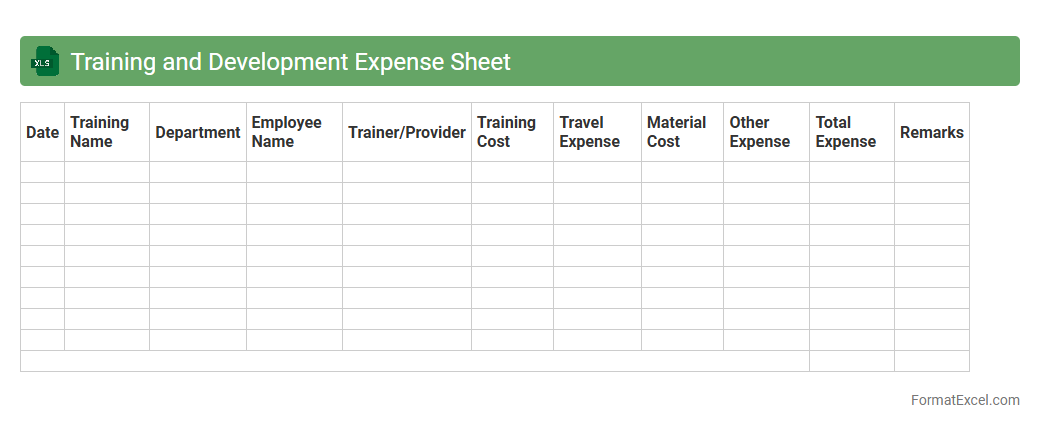Click the bottom totals row Total Expense cell
The image size is (1040, 429).
point(851,361)
